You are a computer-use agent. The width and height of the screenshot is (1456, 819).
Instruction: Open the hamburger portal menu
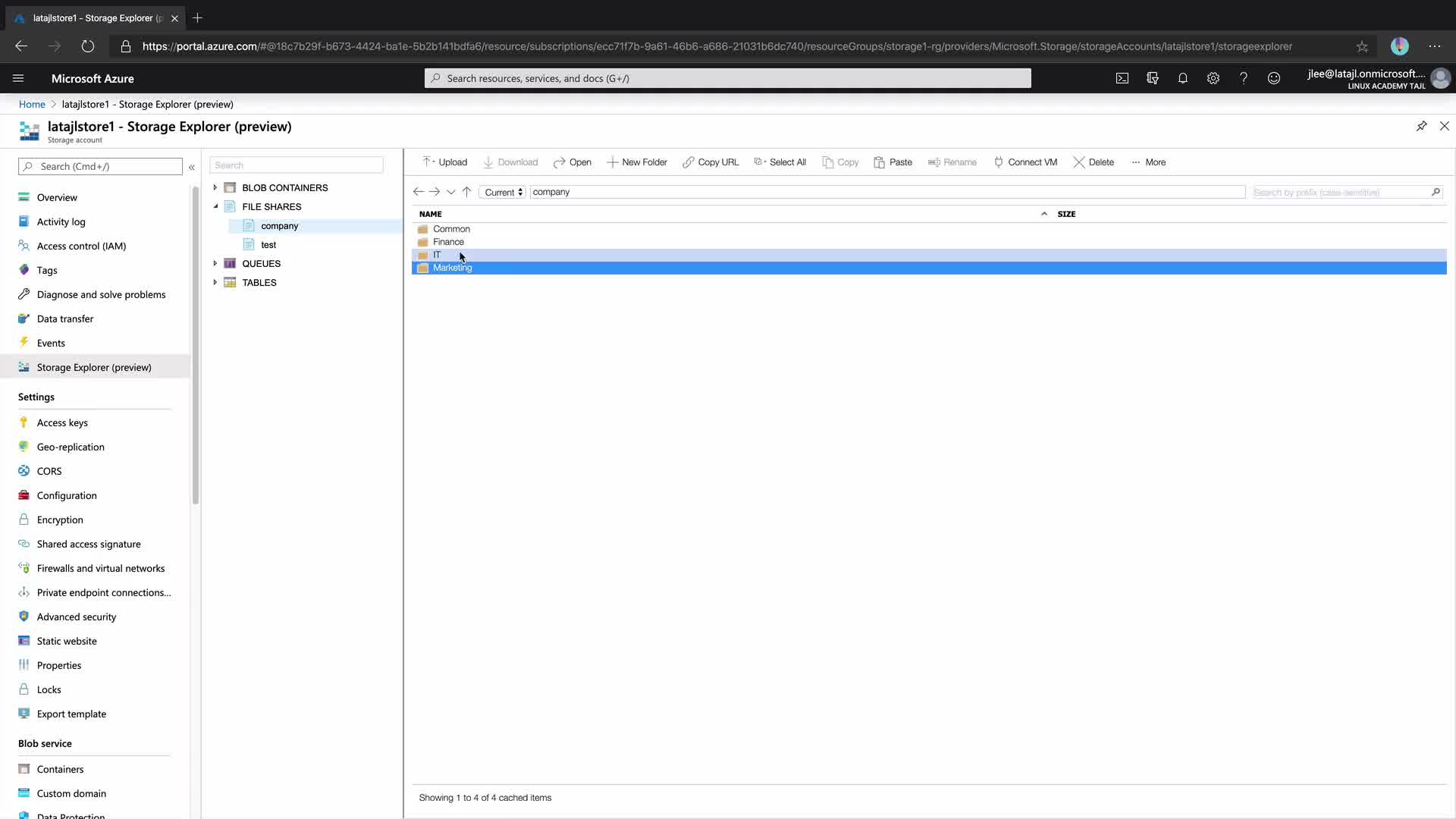tap(18, 78)
